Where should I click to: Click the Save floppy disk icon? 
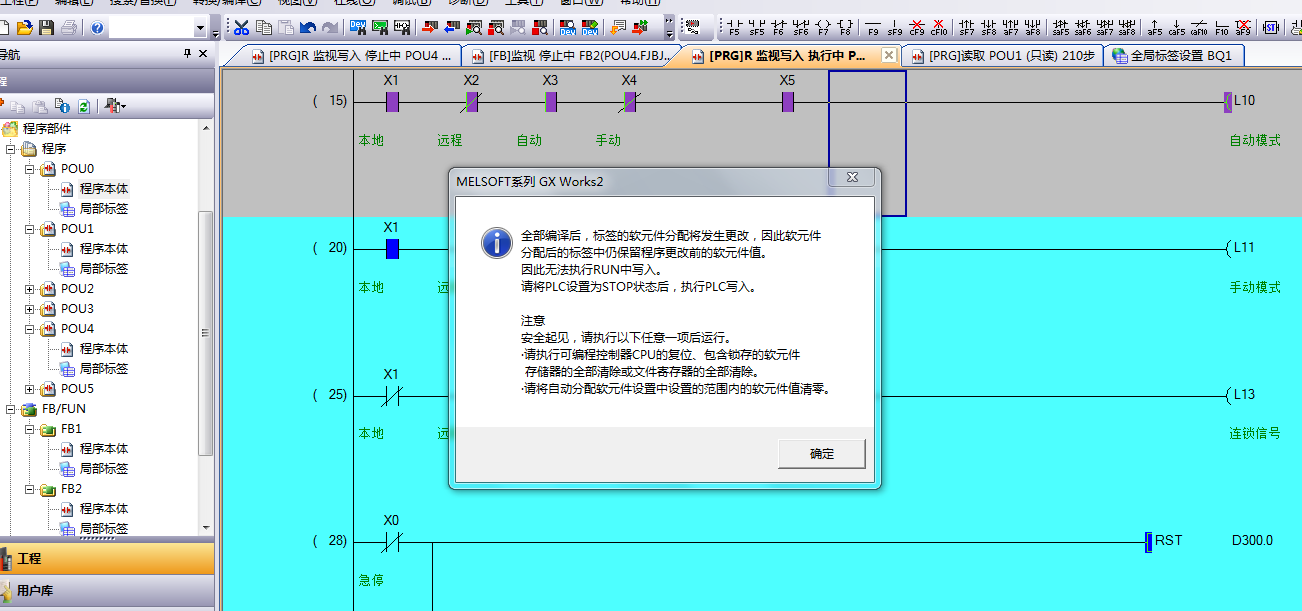tap(46, 28)
